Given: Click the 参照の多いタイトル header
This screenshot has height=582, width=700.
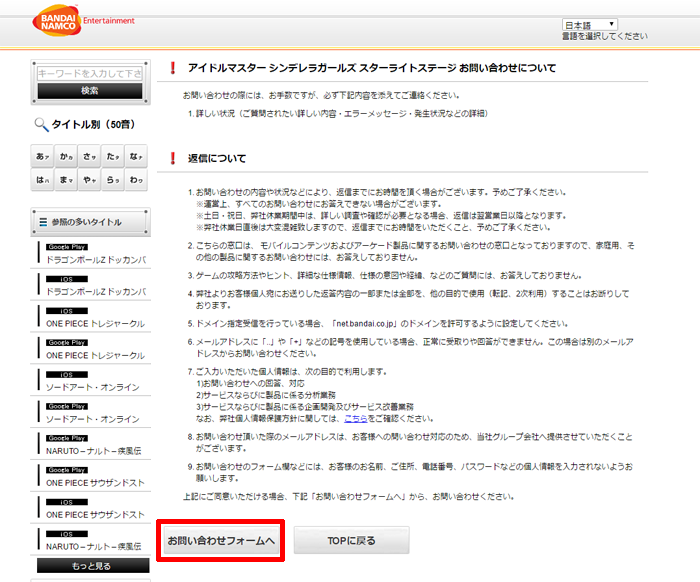Looking at the screenshot, I should (90, 222).
